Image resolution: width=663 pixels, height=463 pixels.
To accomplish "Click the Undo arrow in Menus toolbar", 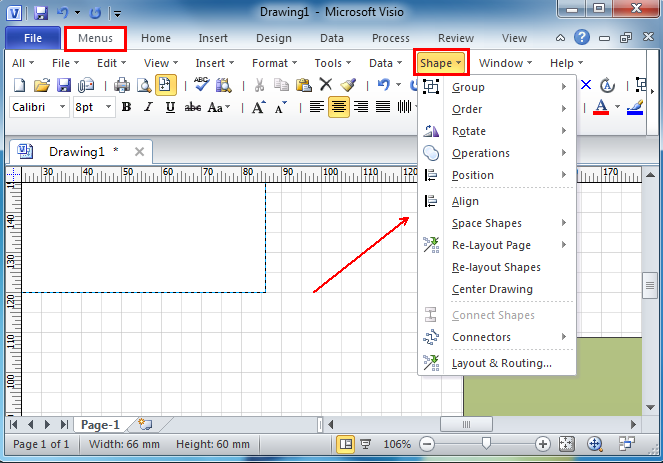I will click(384, 85).
